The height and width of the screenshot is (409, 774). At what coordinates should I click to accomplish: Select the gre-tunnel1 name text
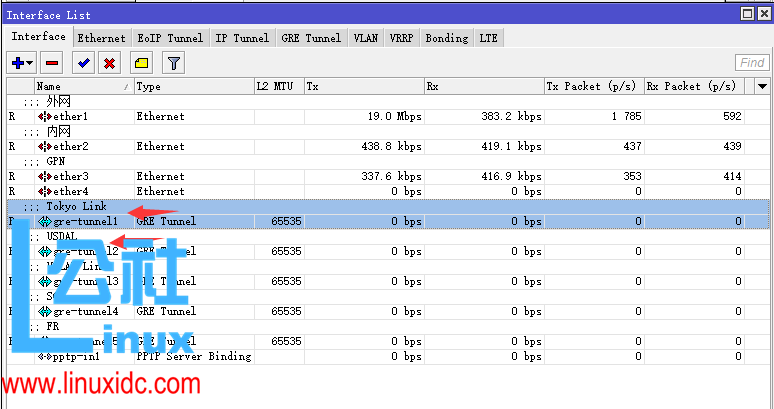(85, 222)
